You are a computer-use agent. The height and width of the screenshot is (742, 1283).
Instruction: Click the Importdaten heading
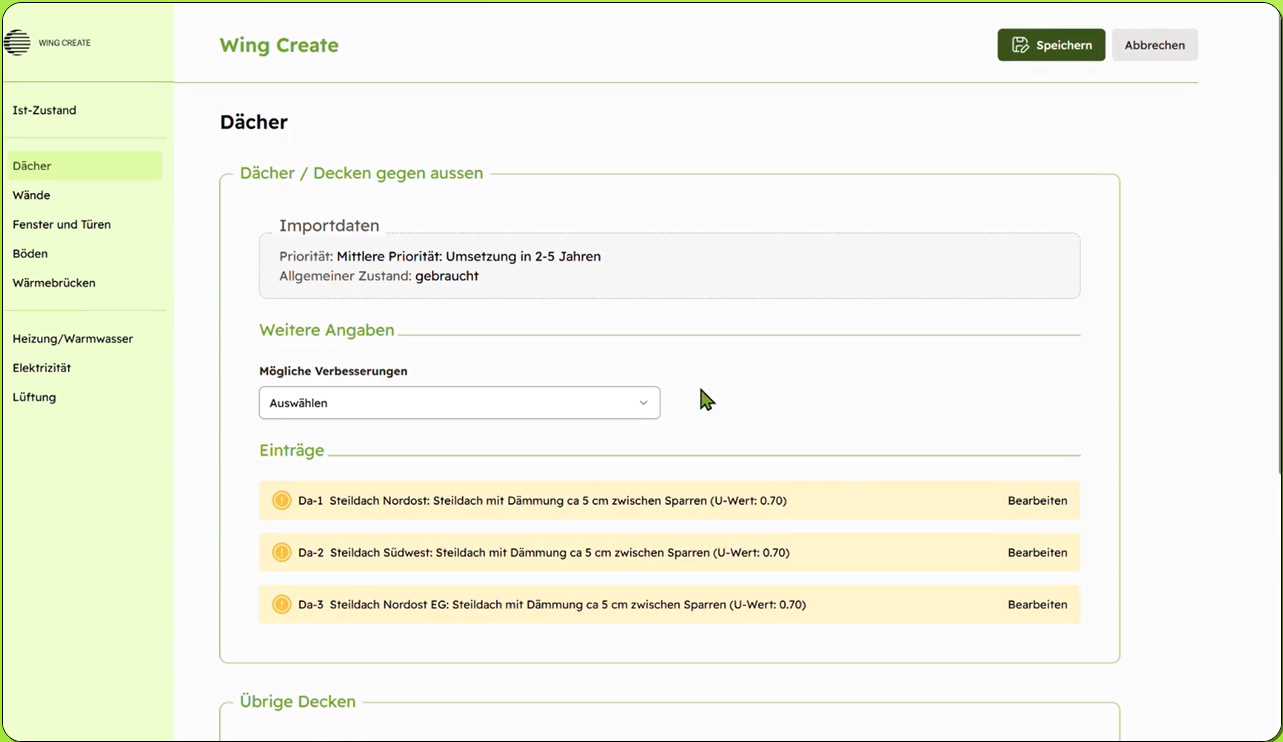(x=329, y=226)
